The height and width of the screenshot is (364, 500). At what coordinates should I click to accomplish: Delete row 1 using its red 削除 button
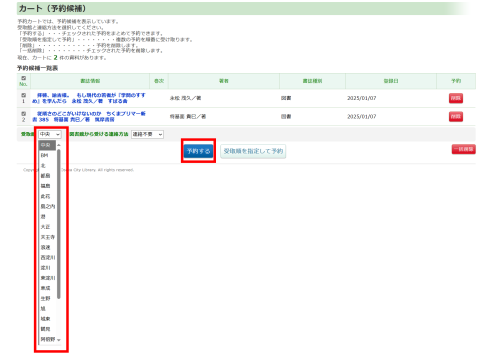tap(456, 98)
